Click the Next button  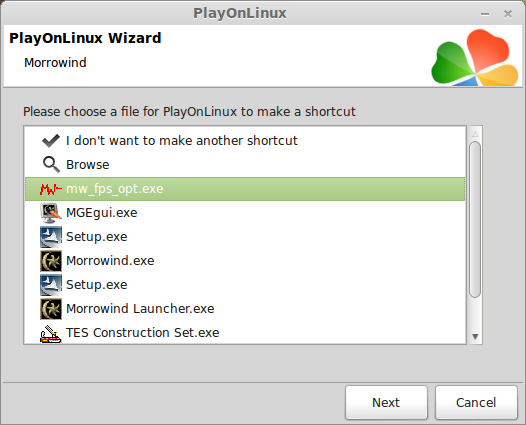386,402
